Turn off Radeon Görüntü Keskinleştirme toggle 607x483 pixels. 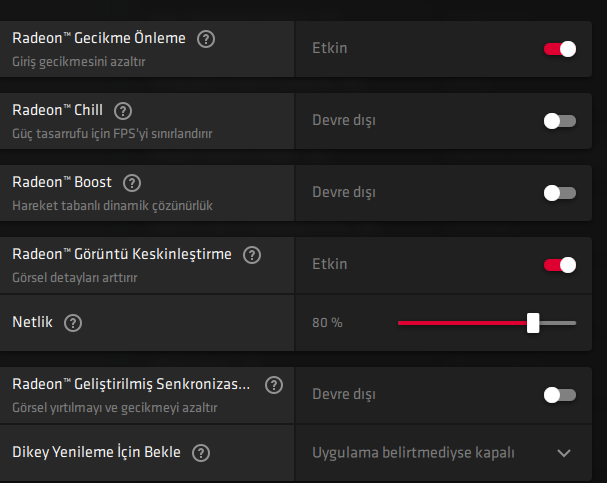559,264
